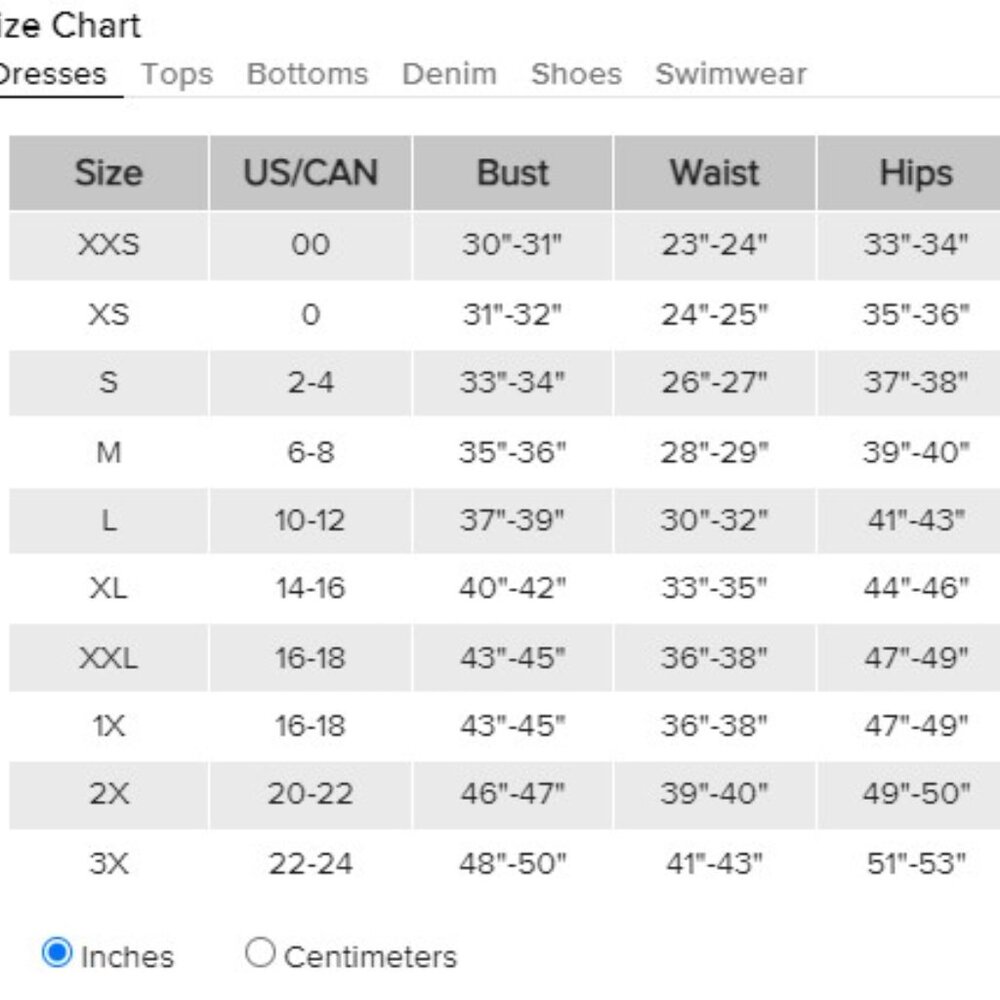
Task: Select the Centimeters radio button
Action: [x=260, y=952]
